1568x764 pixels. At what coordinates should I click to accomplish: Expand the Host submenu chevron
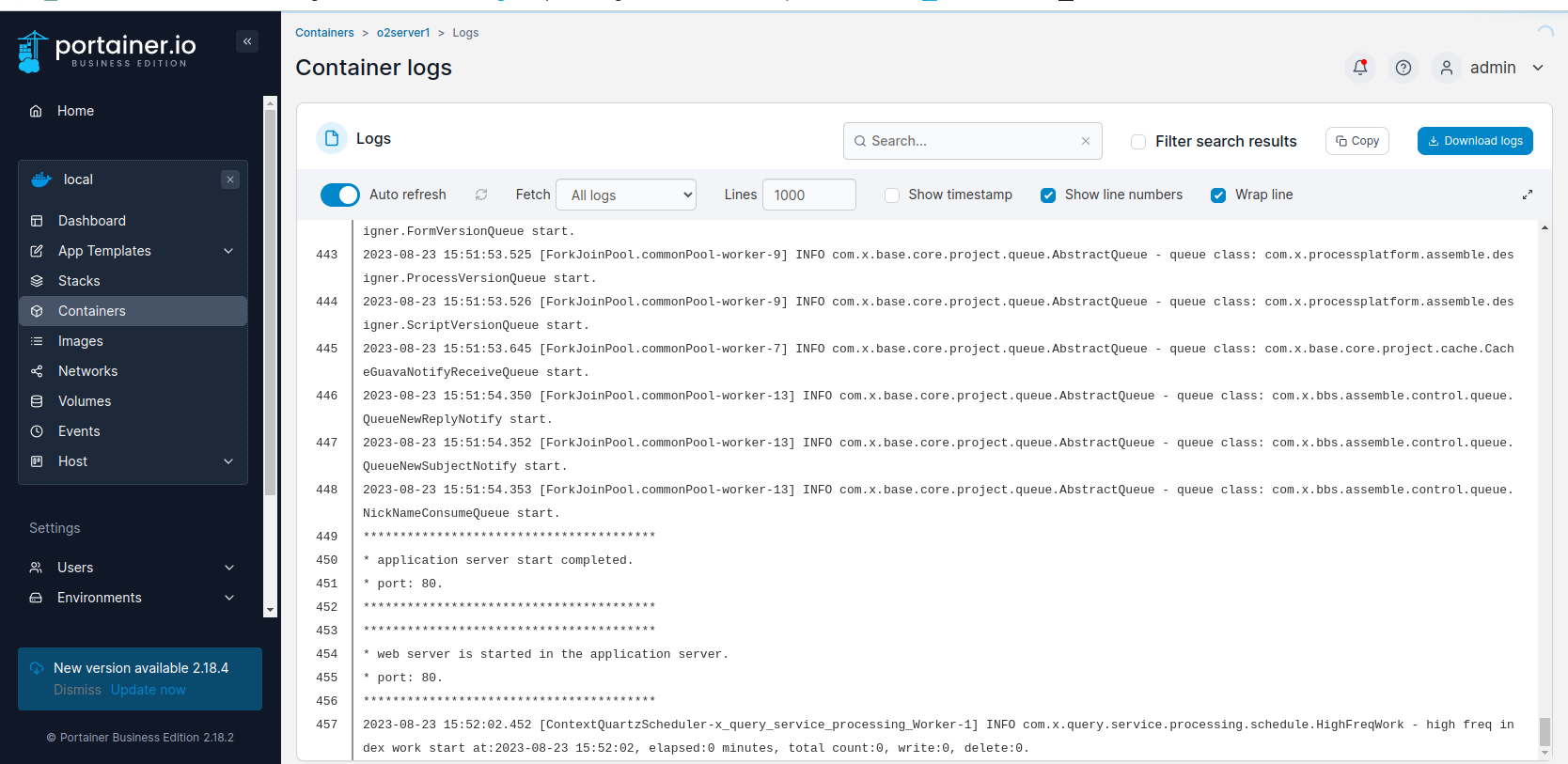pos(228,461)
